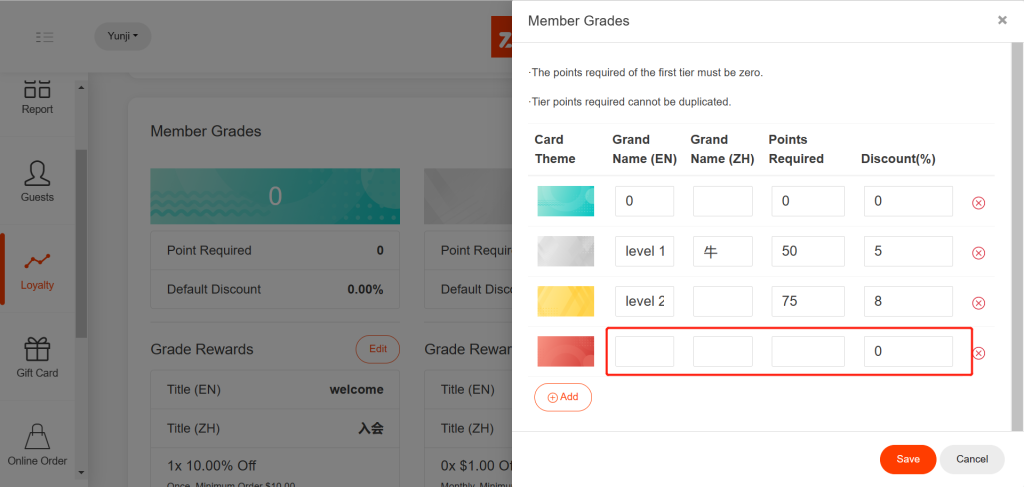This screenshot has width=1024, height=487.
Task: Open Online Order from sidebar
Action: click(37, 445)
